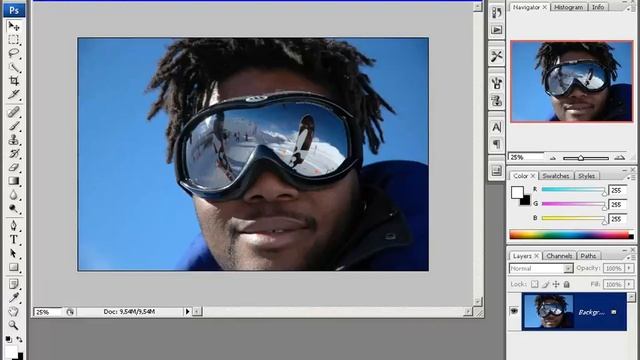The width and height of the screenshot is (640, 360).
Task: Open the Navigator panel options menu
Action: [628, 8]
